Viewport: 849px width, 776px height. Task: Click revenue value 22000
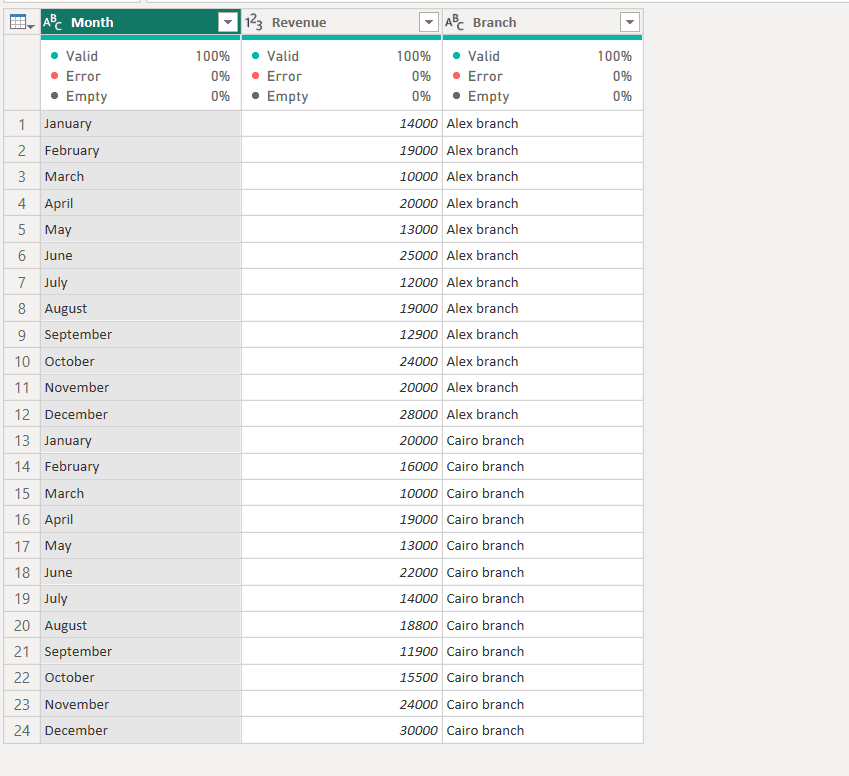click(342, 572)
